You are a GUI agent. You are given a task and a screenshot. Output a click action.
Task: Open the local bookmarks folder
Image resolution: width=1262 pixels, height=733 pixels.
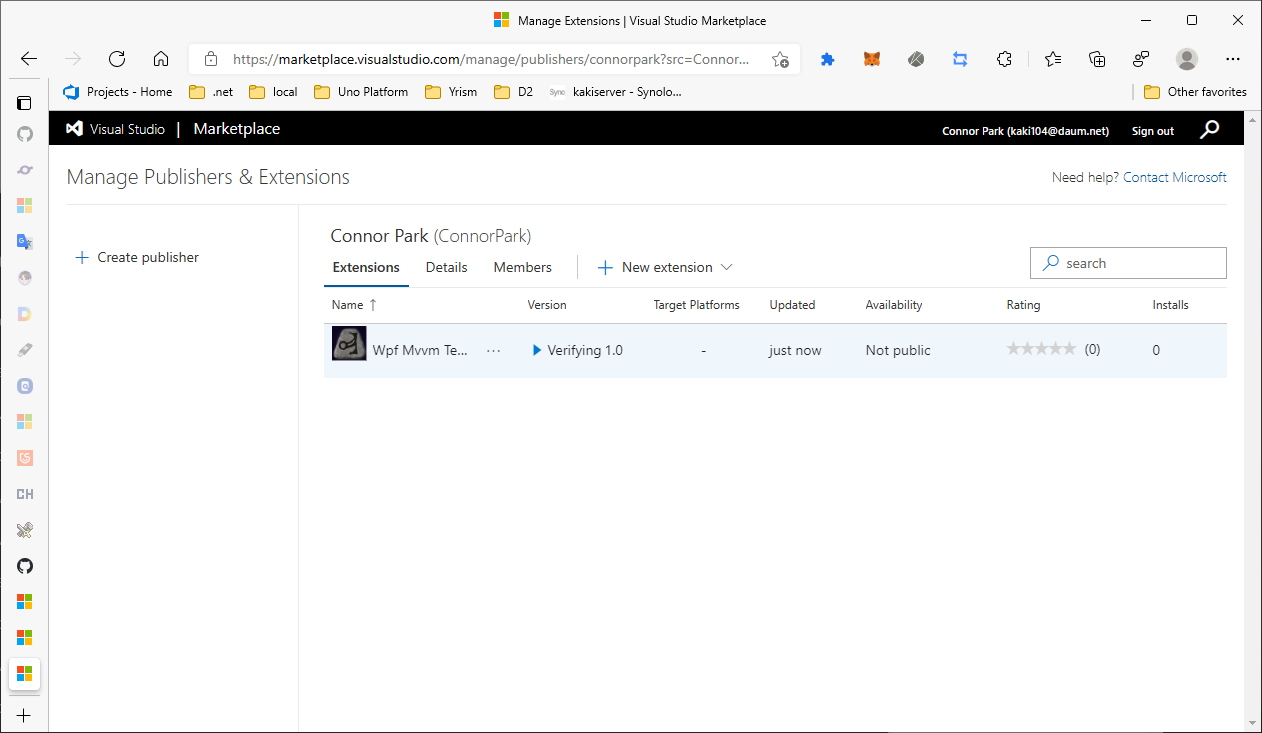[x=273, y=92]
